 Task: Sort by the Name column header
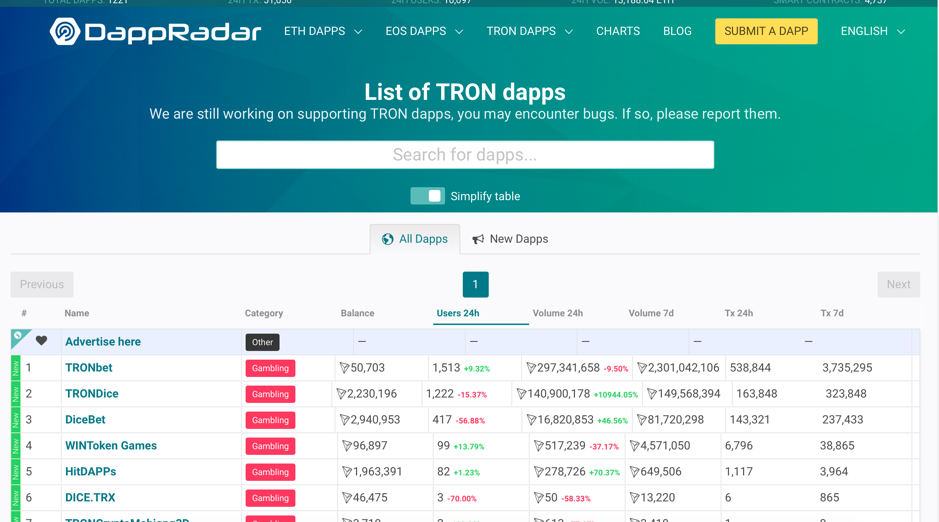pos(77,313)
